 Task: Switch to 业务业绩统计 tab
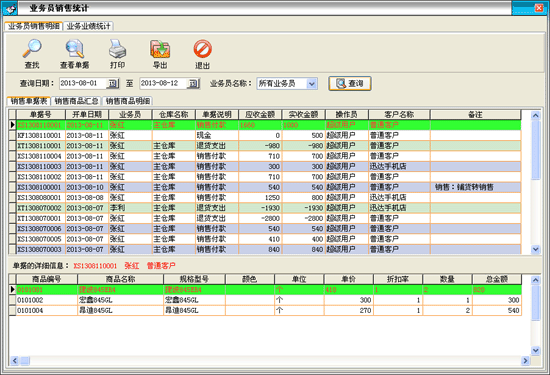(x=88, y=26)
